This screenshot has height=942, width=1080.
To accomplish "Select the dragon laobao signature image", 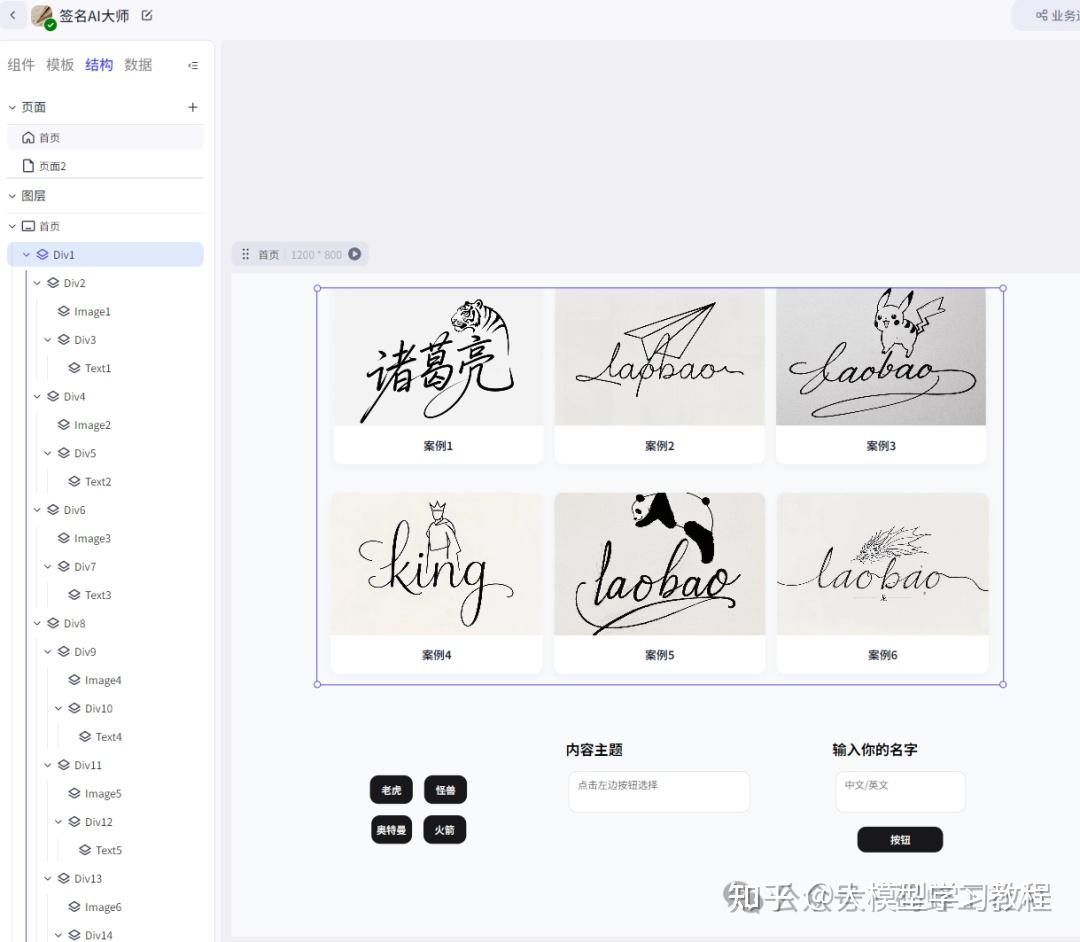I will (882, 564).
